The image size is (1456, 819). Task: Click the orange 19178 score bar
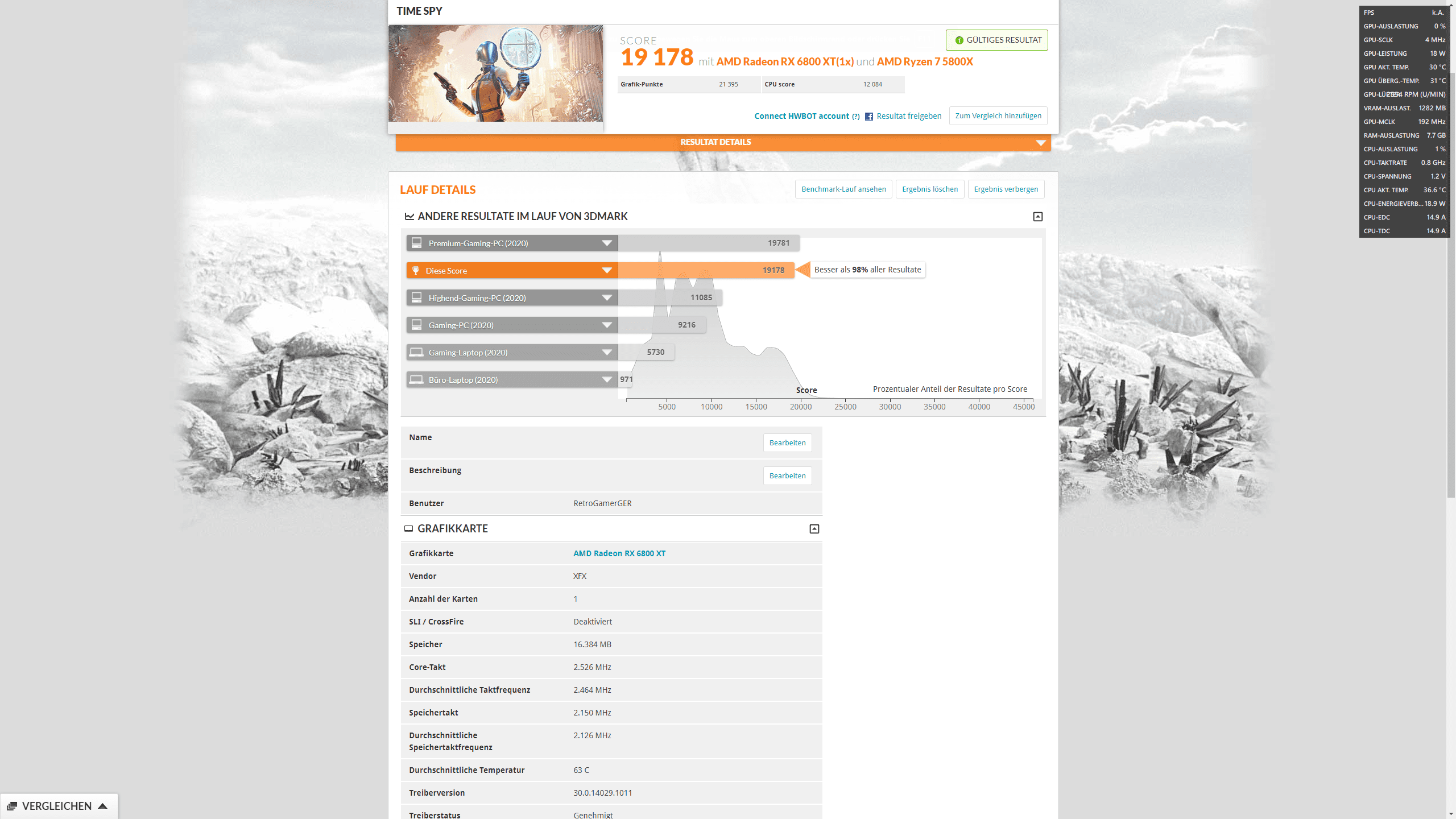pyautogui.click(x=706, y=271)
